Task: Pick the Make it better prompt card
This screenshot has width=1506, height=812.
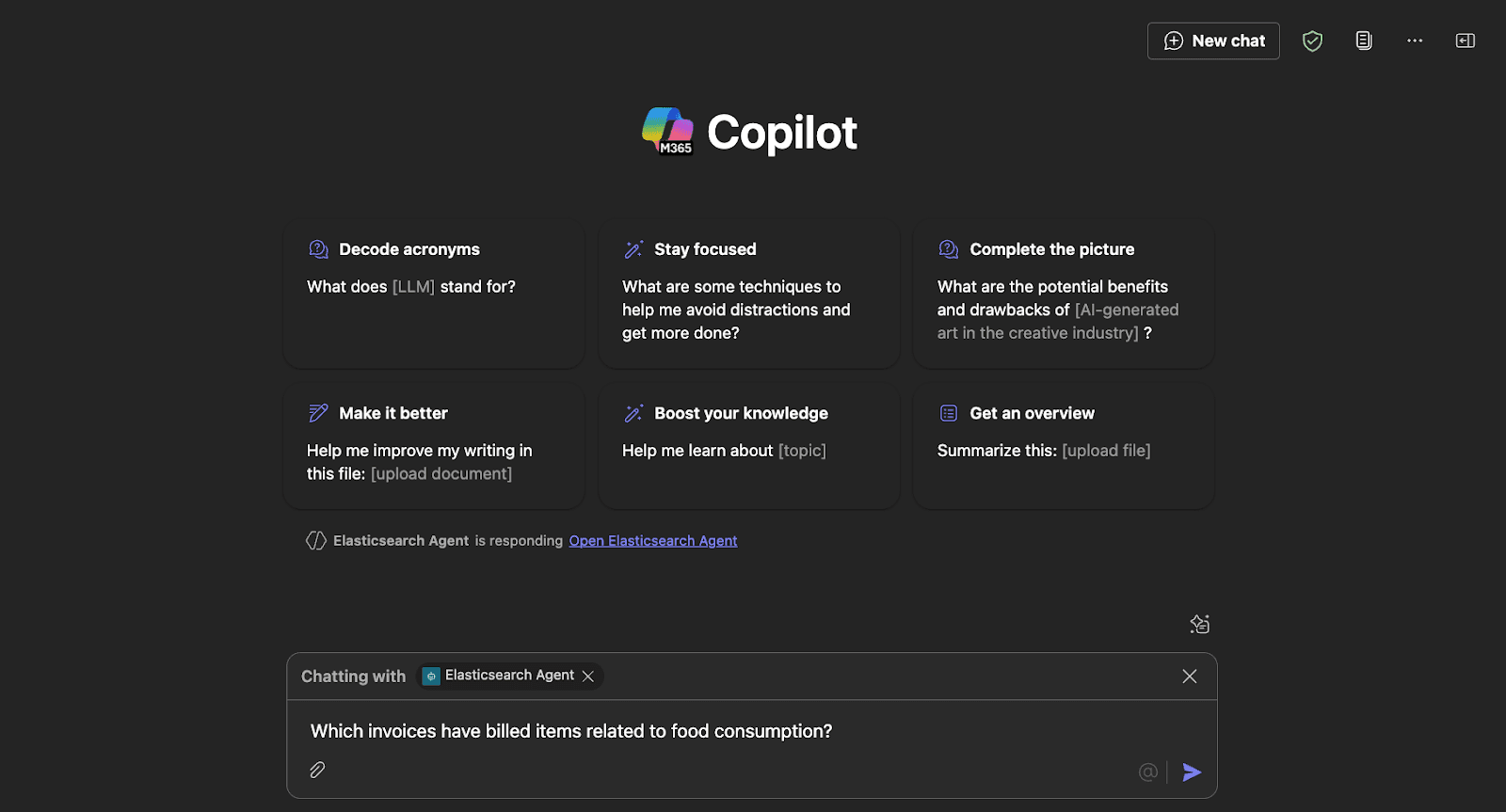Action: tap(434, 446)
